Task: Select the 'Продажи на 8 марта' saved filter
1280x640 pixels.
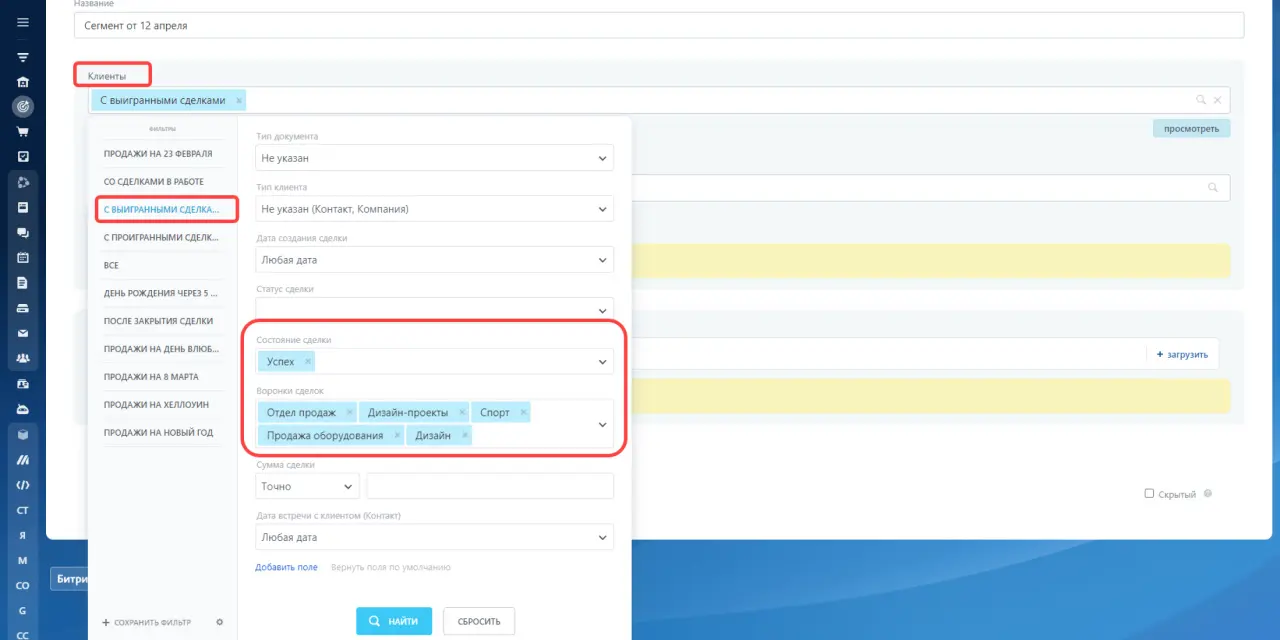Action: point(151,377)
